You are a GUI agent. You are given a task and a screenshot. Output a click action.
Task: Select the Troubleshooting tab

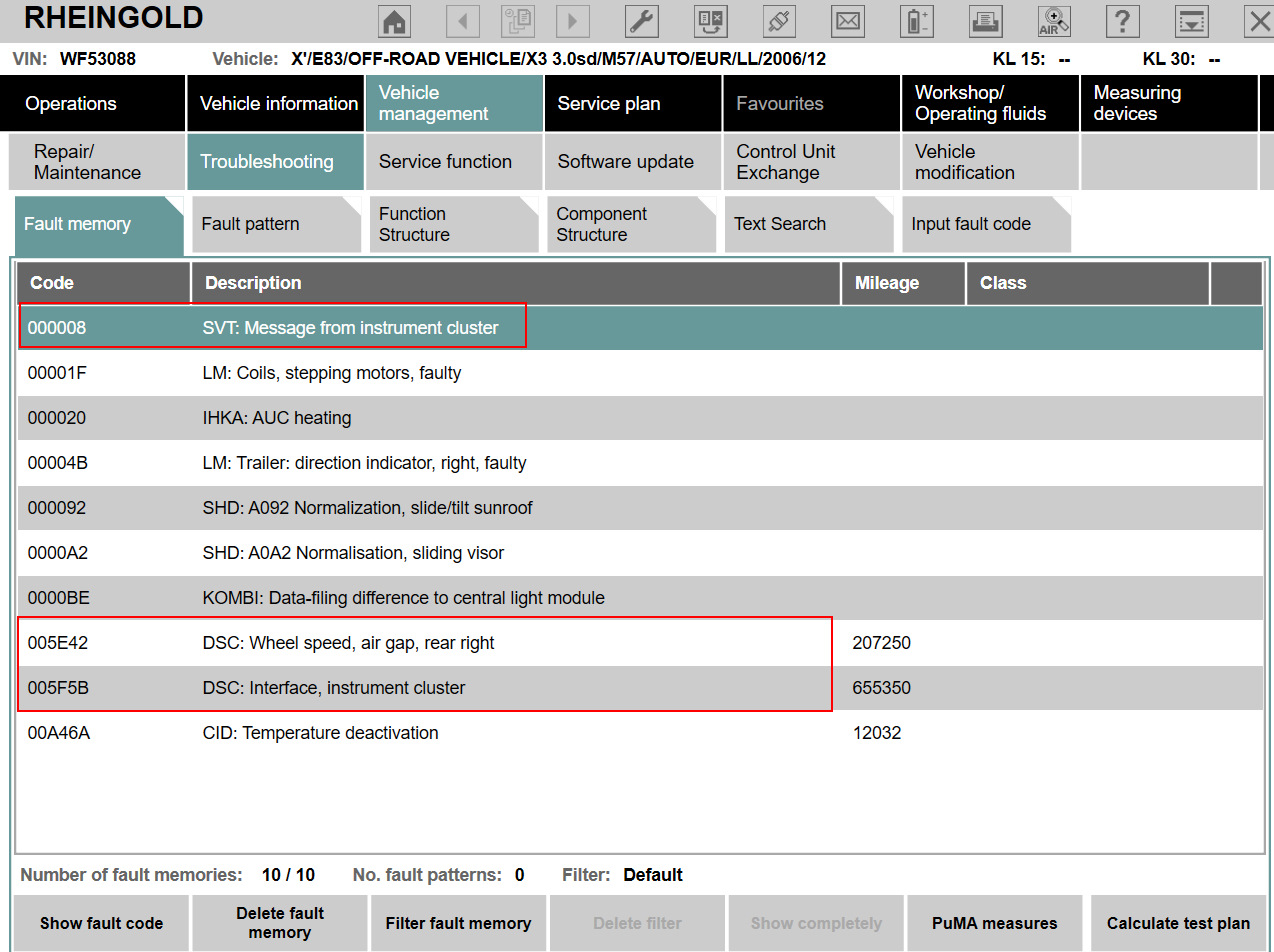tap(276, 162)
